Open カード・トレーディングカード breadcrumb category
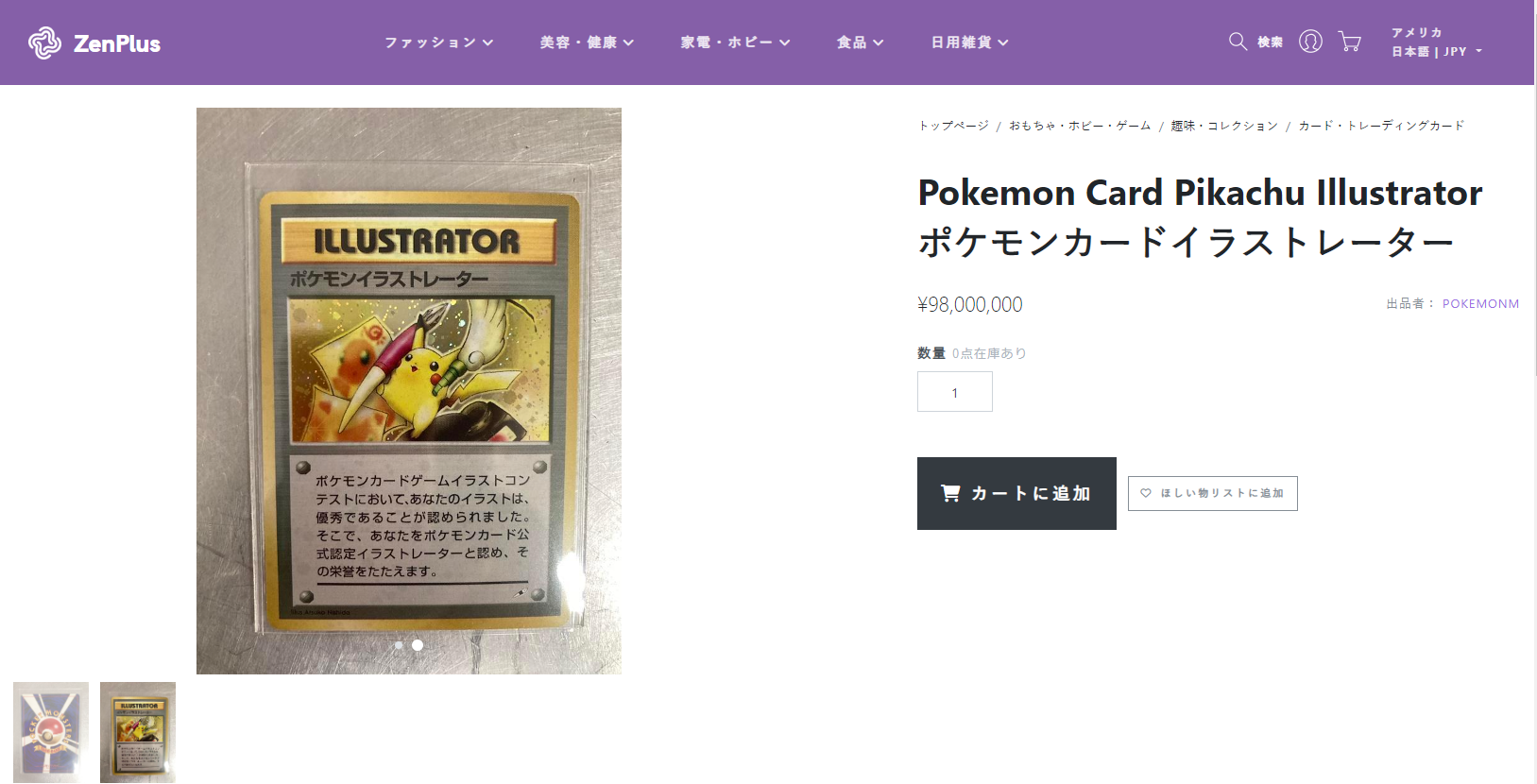The height and width of the screenshot is (784, 1537). tap(1381, 126)
